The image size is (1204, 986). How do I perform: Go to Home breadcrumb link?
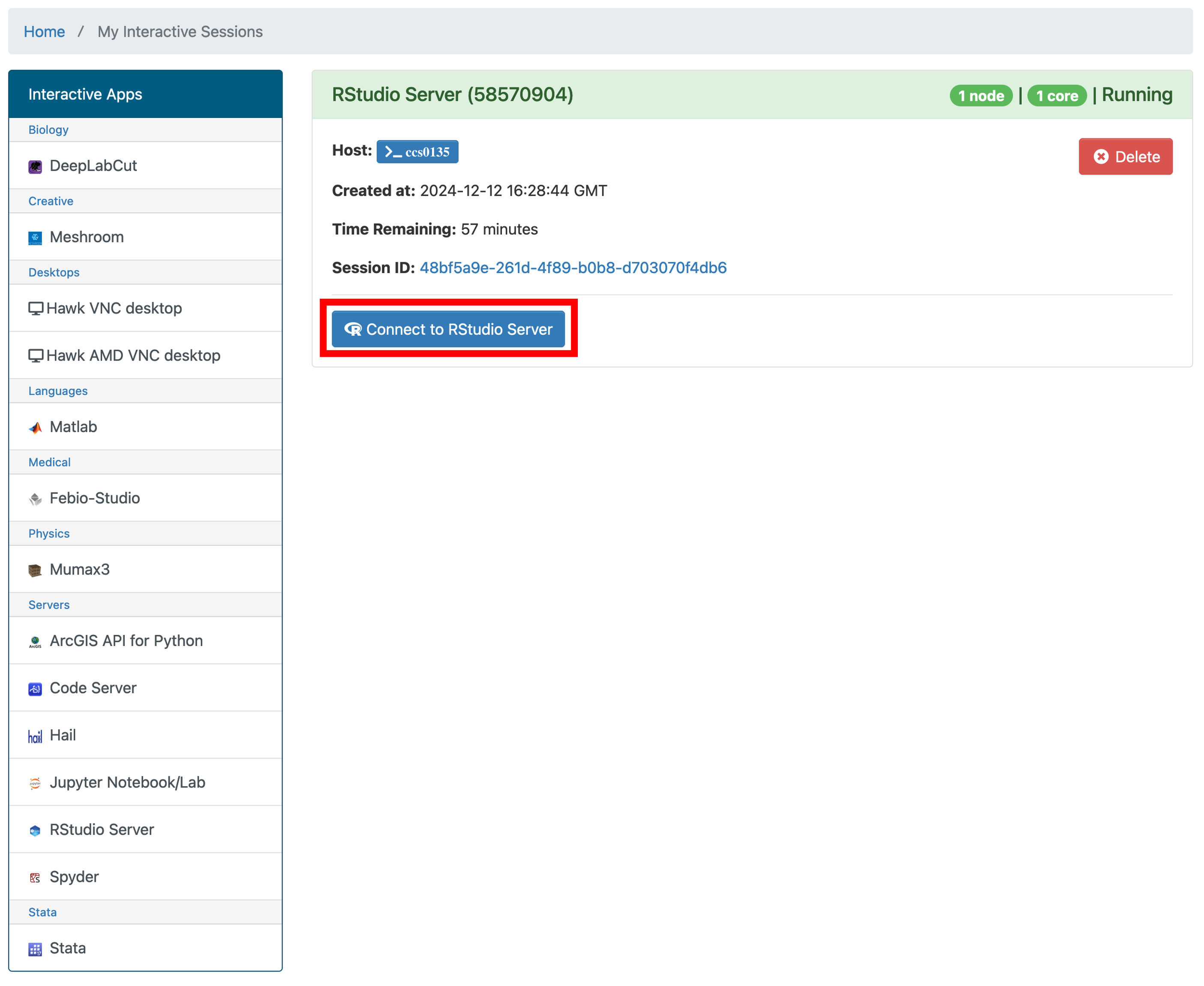point(44,31)
